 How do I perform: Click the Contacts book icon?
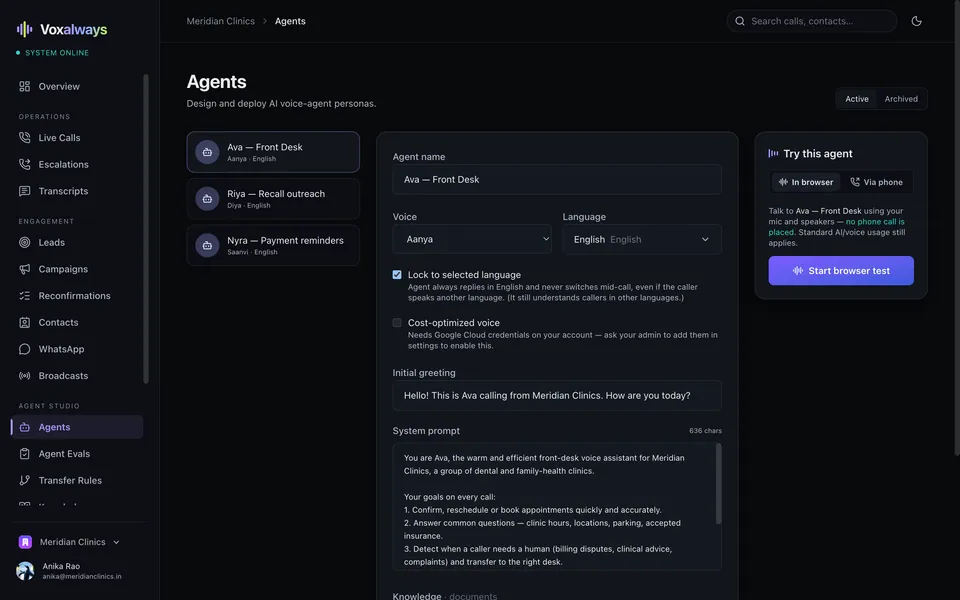click(x=24, y=323)
